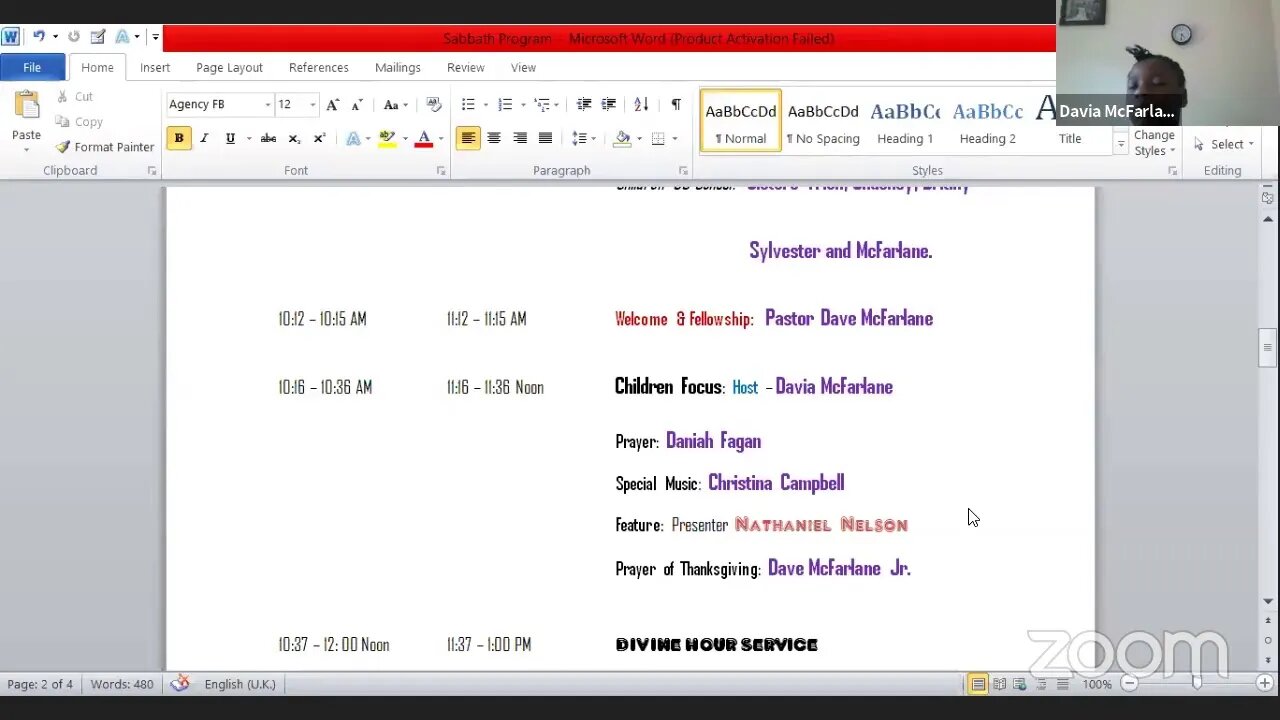Image resolution: width=1280 pixels, height=720 pixels.
Task: Click the Paste icon in Clipboard group
Action: click(26, 104)
